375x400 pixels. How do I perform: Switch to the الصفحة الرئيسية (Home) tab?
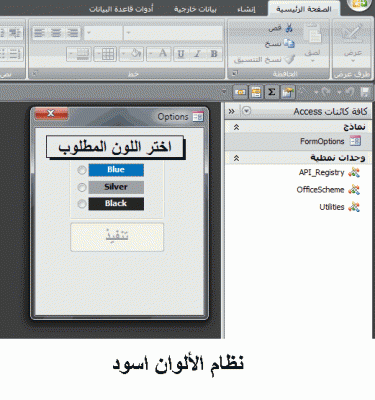pos(304,9)
